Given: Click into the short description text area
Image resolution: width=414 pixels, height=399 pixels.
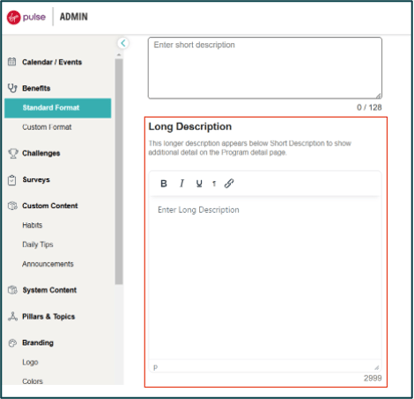Looking at the screenshot, I should click(265, 68).
